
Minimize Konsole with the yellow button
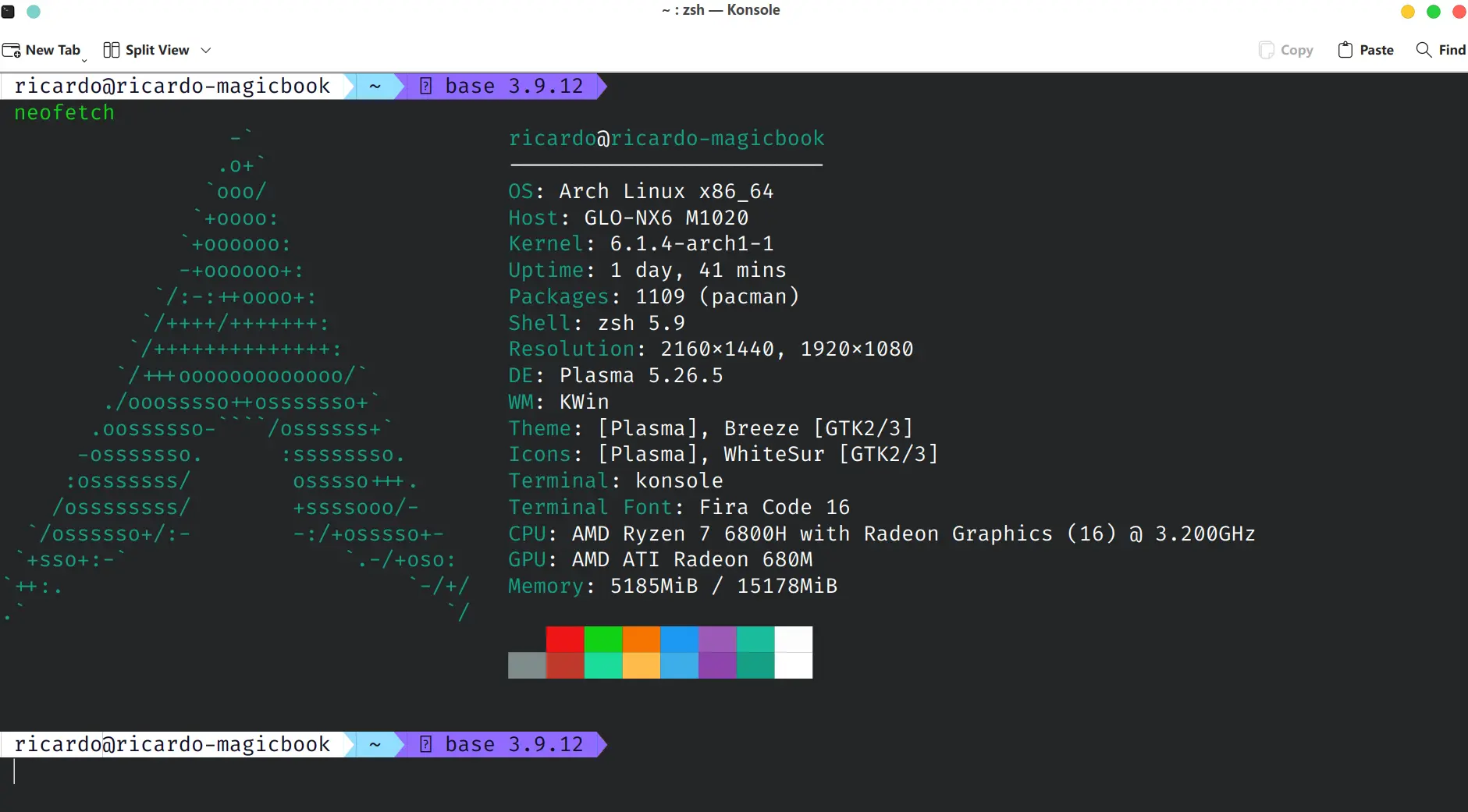pyautogui.click(x=1408, y=12)
